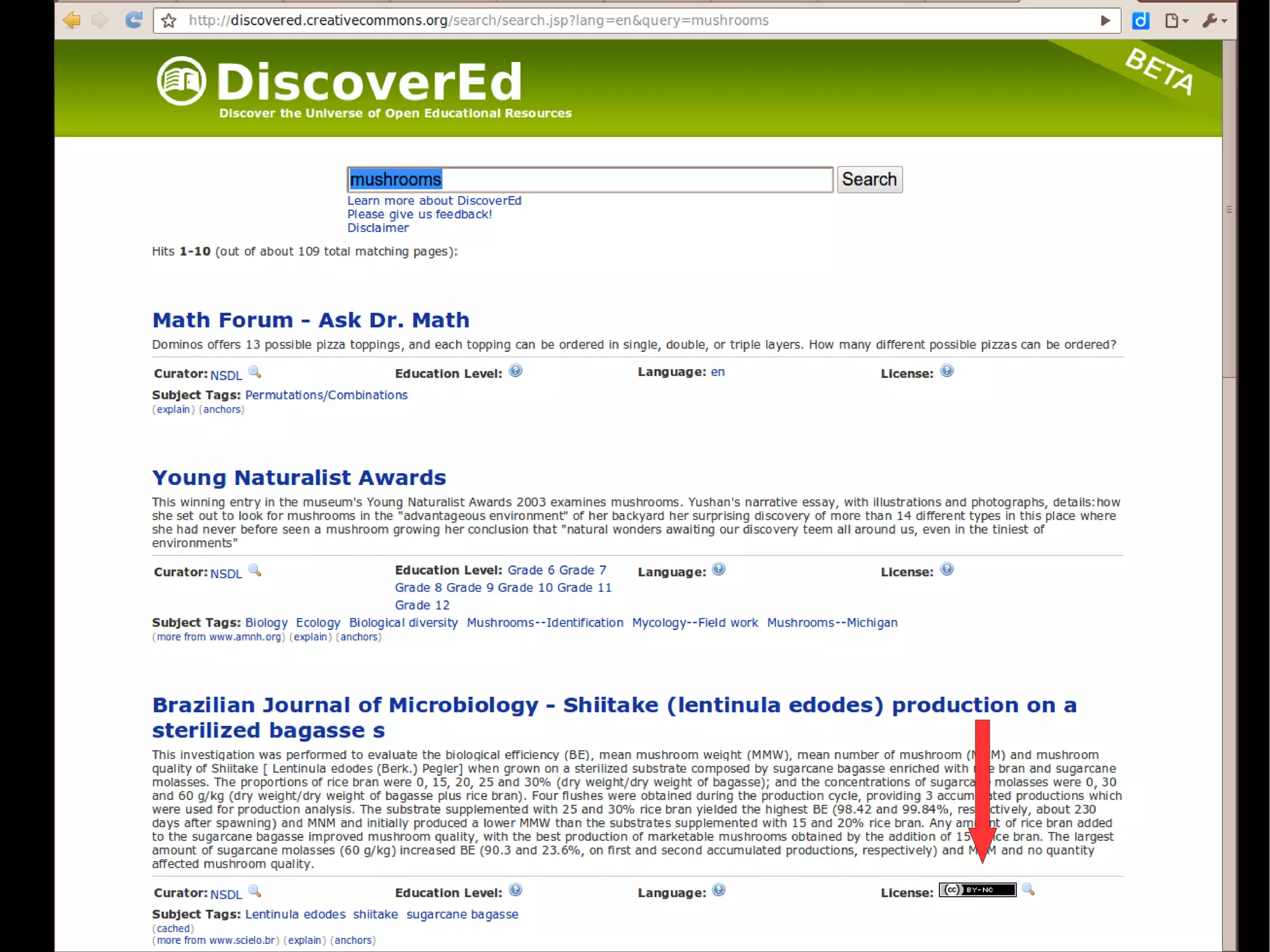Click the mushrooms search input field

coord(589,180)
